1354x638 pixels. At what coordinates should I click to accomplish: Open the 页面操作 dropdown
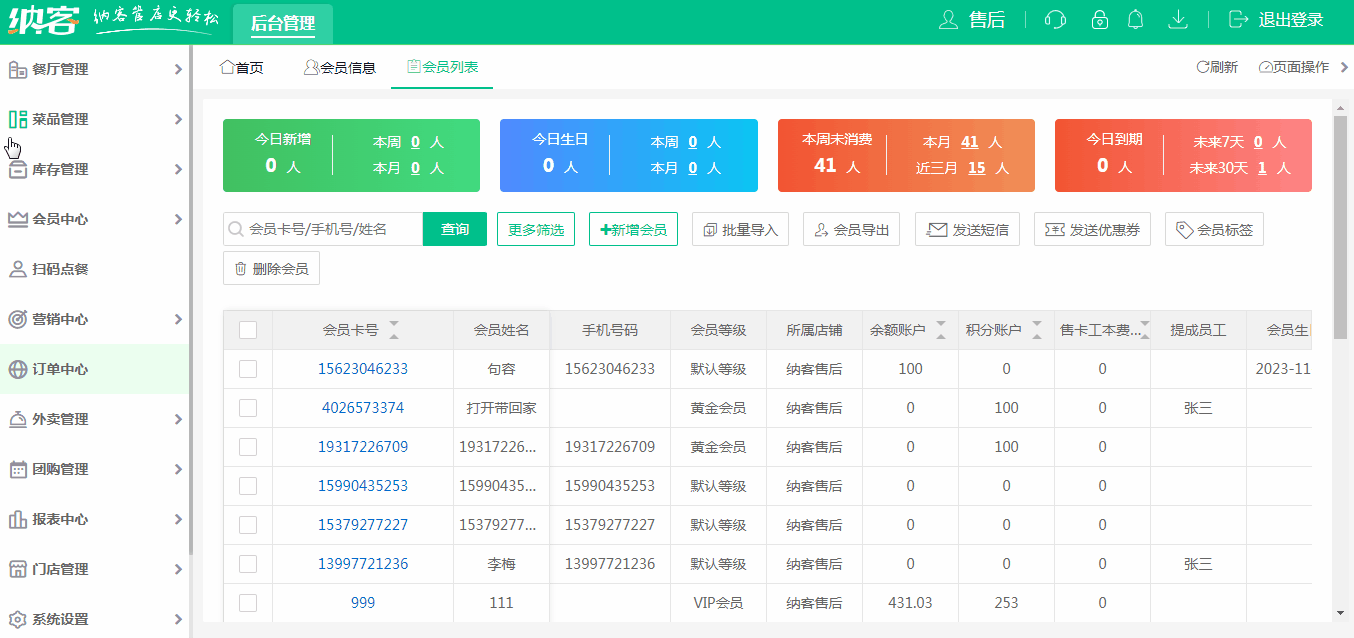1294,67
